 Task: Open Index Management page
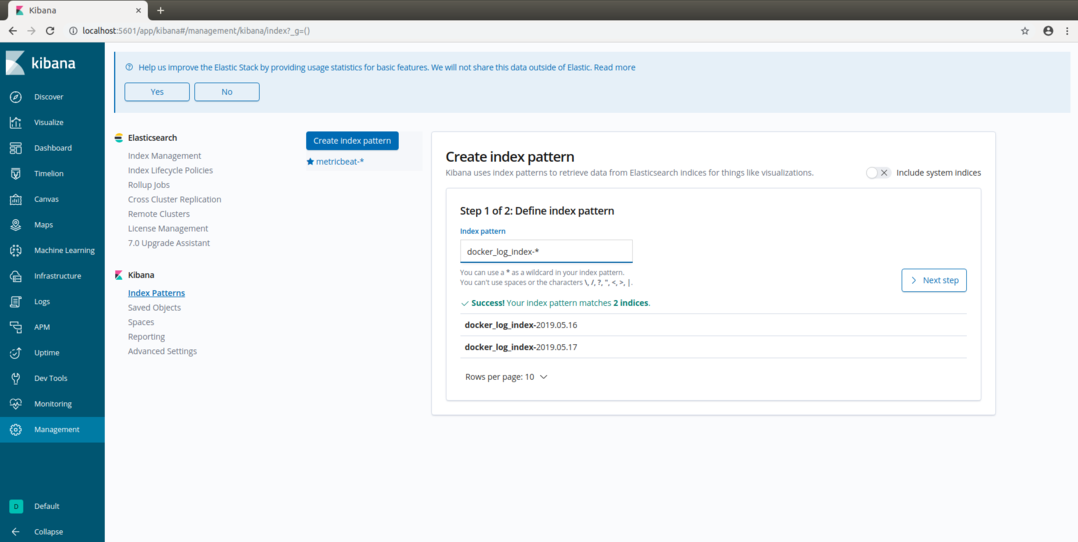pyautogui.click(x=164, y=156)
